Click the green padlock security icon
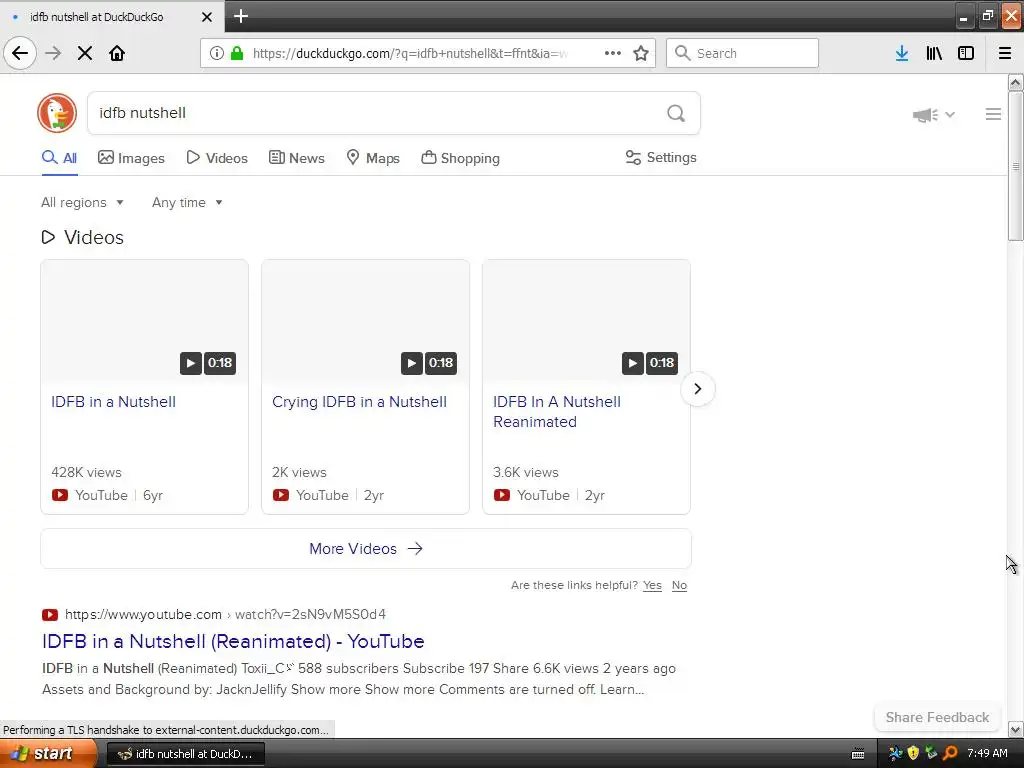This screenshot has height=768, width=1024. coord(237,53)
